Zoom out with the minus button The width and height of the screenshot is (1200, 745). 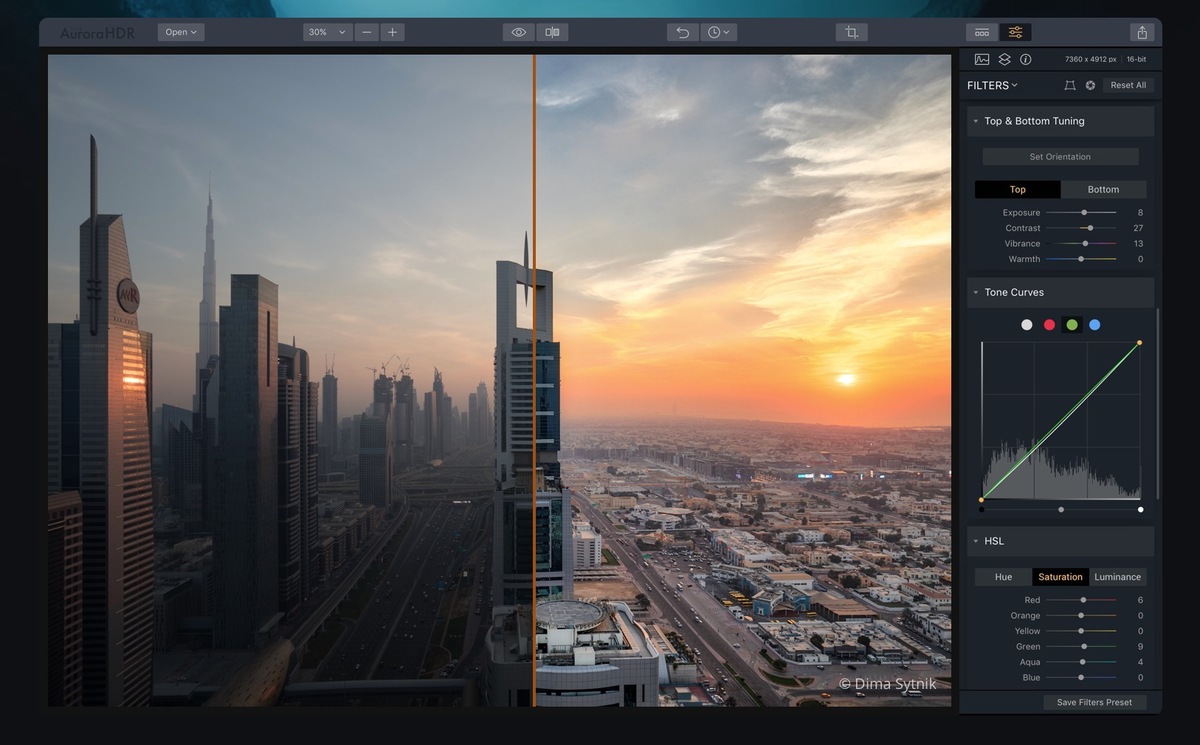click(x=366, y=32)
